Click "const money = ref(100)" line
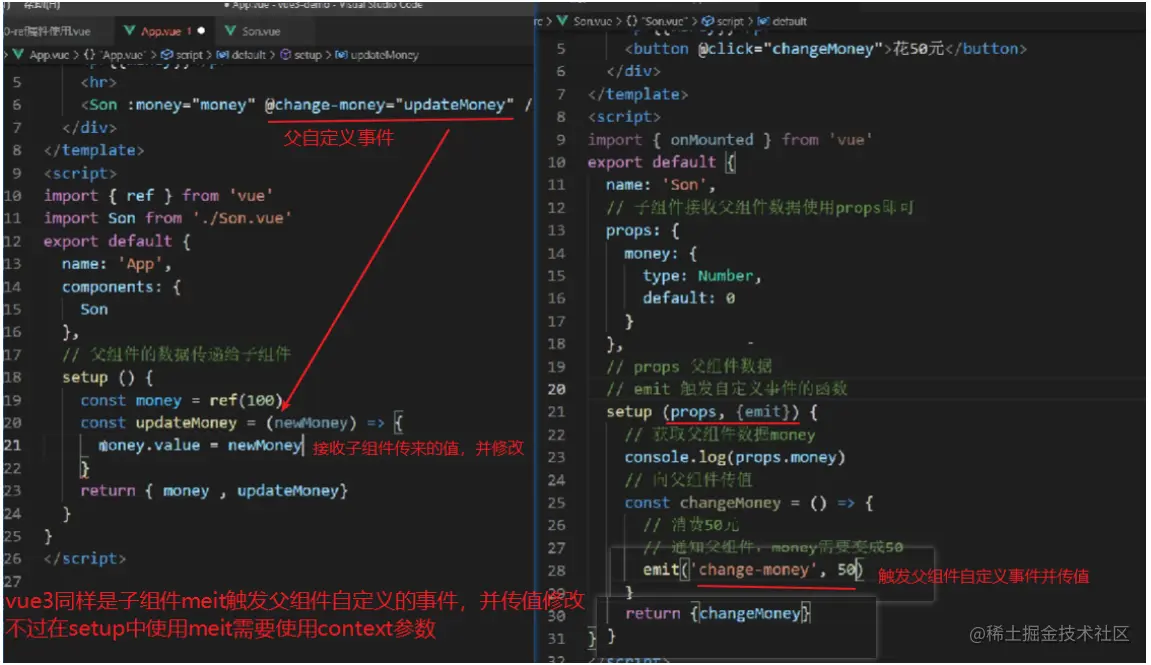Image resolution: width=1151 pixels, height=665 pixels. pos(181,400)
